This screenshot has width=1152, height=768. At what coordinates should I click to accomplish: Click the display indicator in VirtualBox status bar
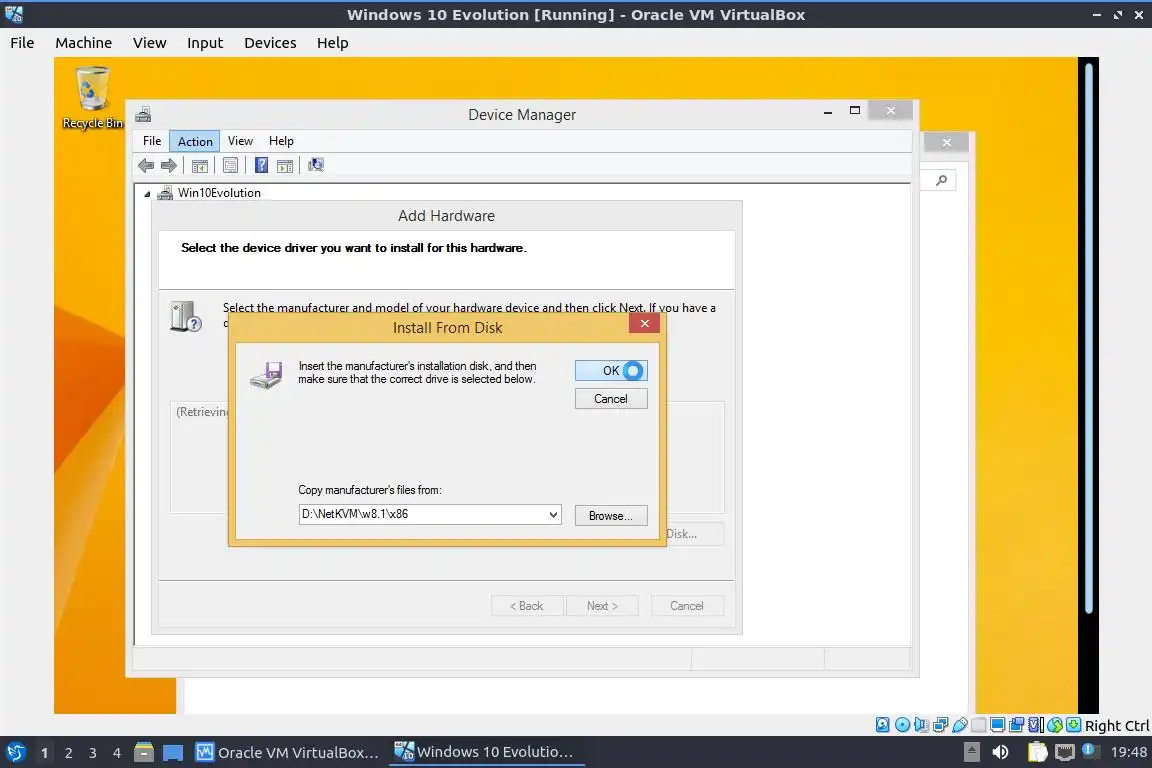pos(998,725)
